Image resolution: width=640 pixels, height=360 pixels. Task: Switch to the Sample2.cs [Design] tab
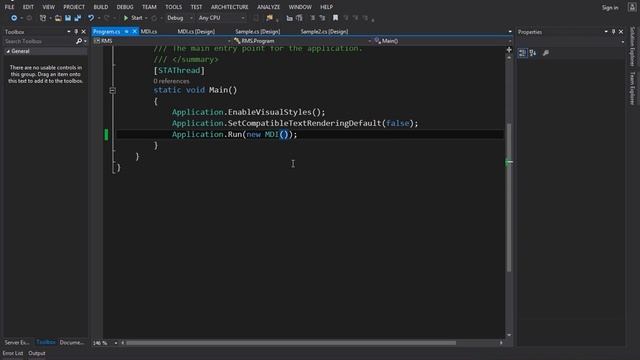pyautogui.click(x=324, y=31)
